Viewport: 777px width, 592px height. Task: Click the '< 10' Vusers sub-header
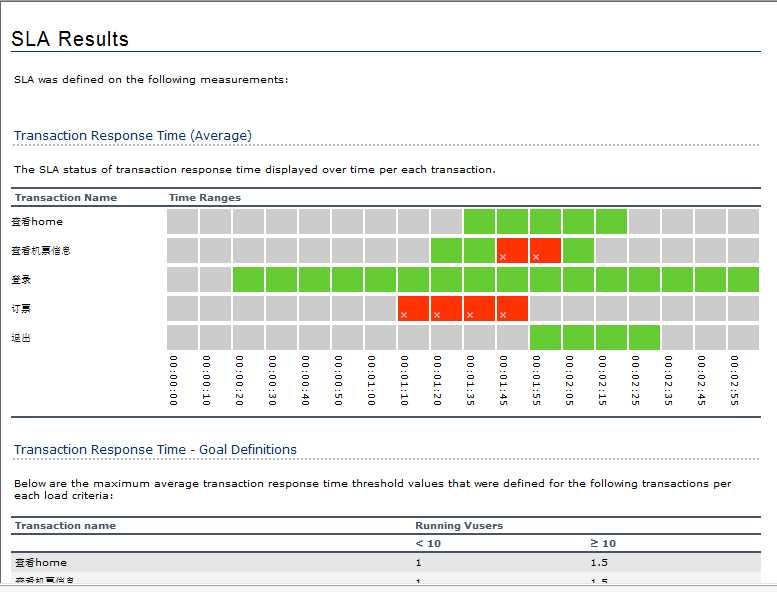click(x=428, y=543)
